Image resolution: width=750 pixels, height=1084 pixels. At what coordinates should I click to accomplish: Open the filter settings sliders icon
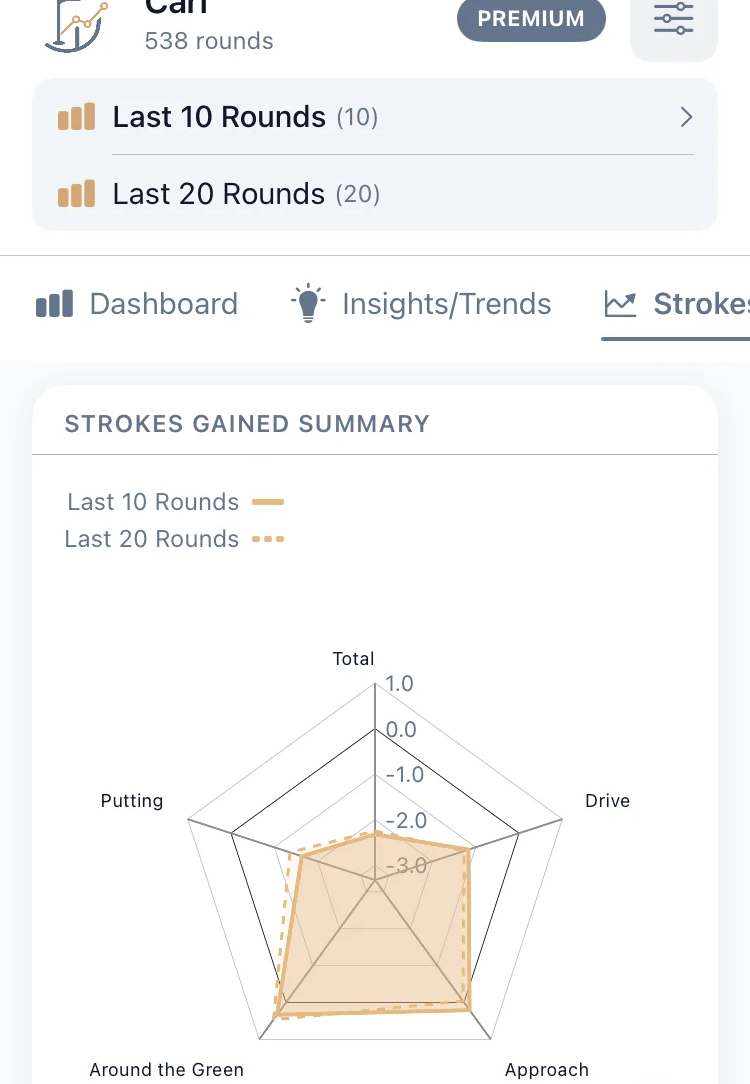tap(673, 18)
